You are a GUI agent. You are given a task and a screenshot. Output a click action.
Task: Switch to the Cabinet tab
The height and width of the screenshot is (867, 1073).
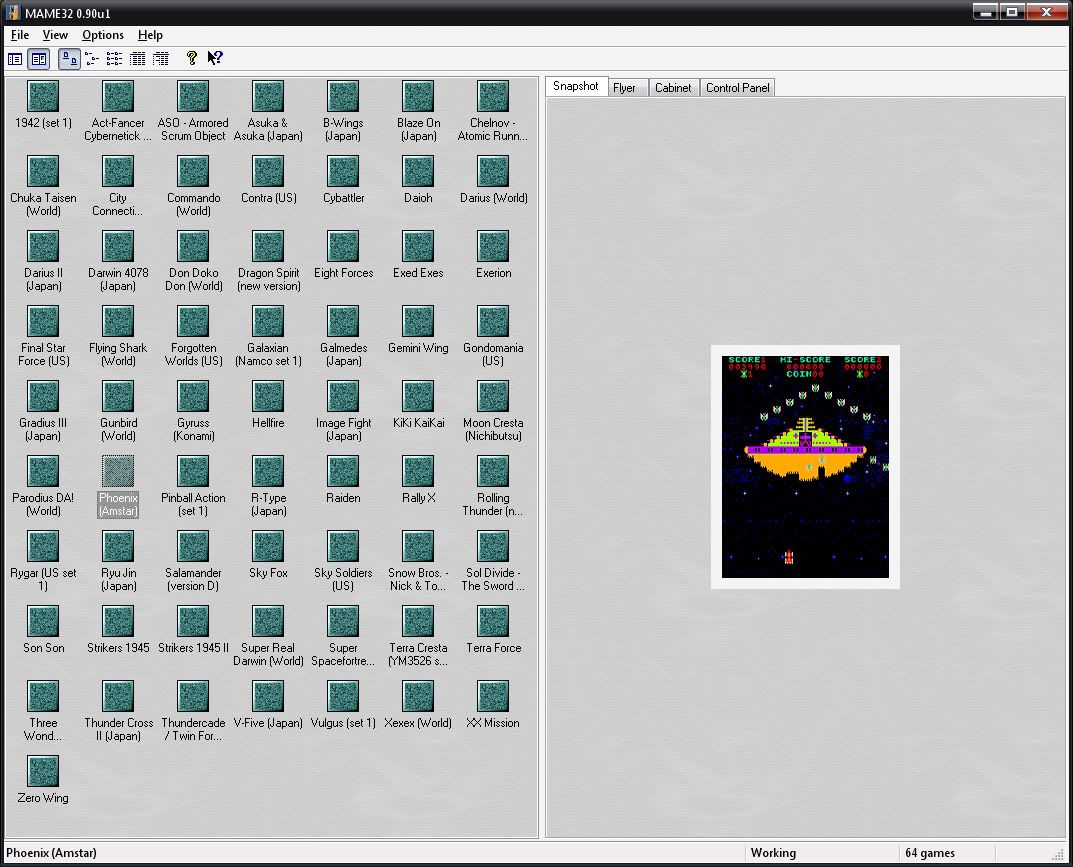673,88
